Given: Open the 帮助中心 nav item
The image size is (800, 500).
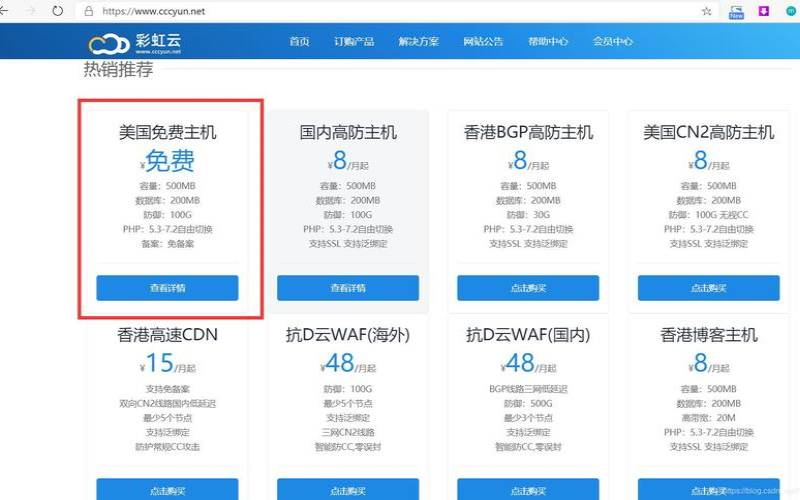Looking at the screenshot, I should (548, 41).
